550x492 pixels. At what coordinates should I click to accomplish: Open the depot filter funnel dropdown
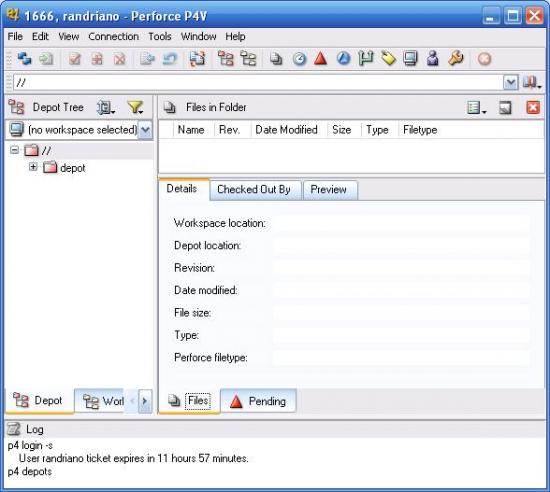[x=135, y=107]
